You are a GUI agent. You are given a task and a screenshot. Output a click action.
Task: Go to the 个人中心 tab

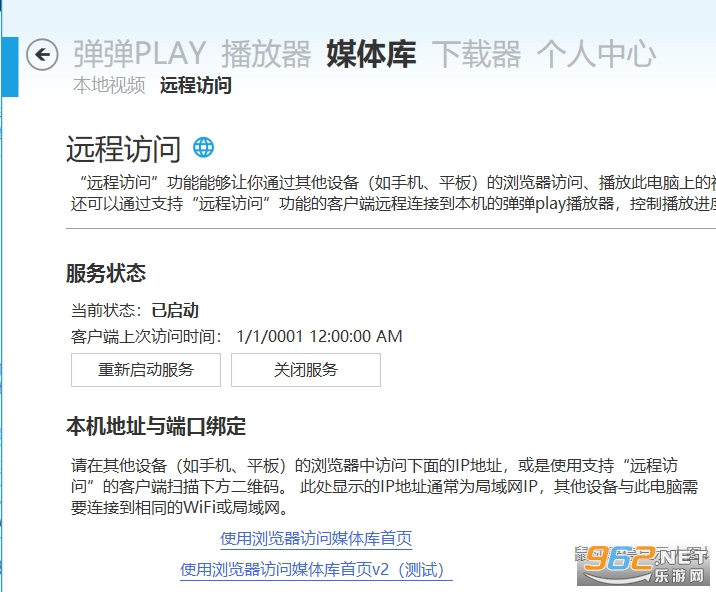pos(596,54)
